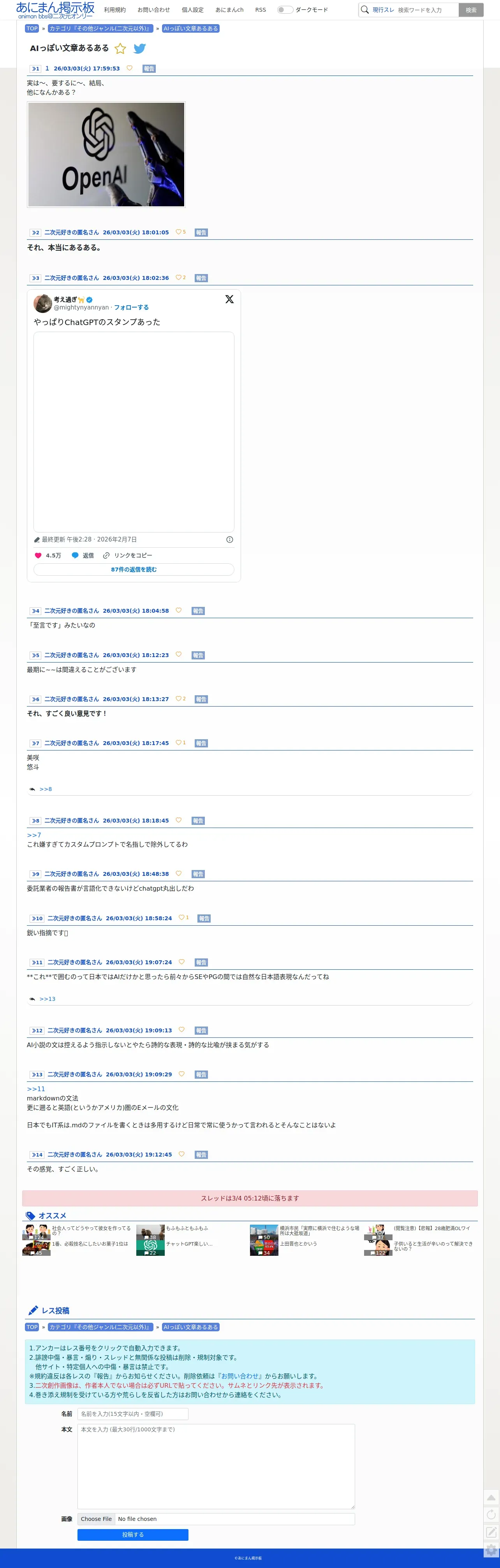Report post 1 with 報告 button
Image resolution: width=500 pixels, height=1568 pixels.
coord(149,69)
